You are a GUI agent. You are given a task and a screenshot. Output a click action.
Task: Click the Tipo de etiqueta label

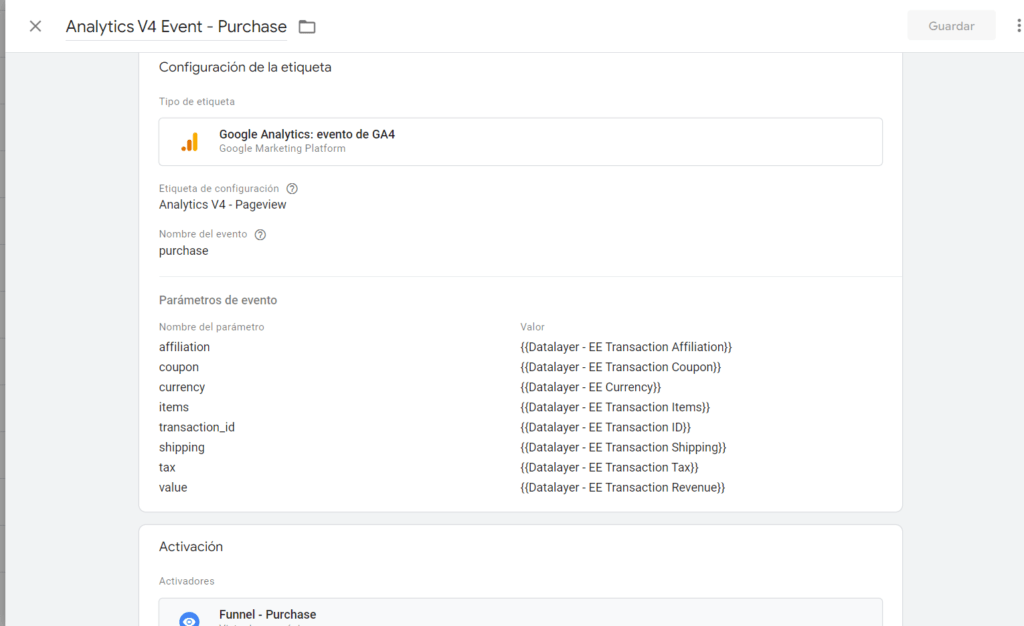197,102
